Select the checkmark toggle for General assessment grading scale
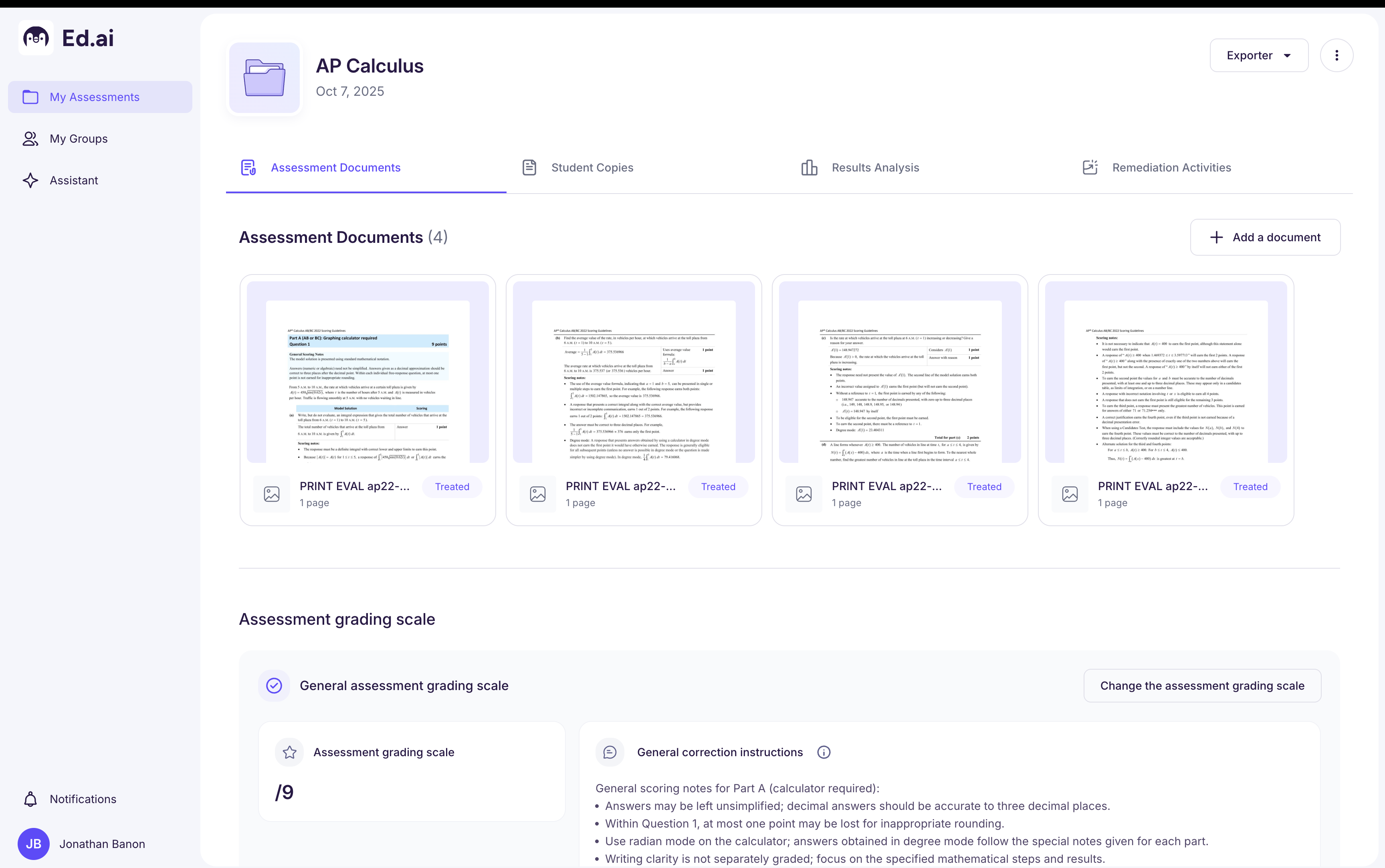This screenshot has width=1385, height=868. tap(274, 685)
